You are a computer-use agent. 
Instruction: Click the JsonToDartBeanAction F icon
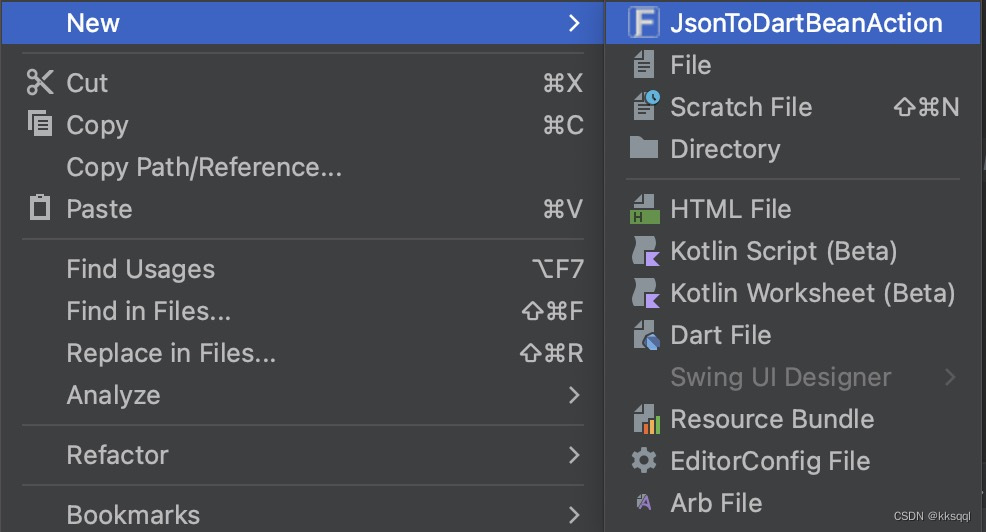tap(643, 23)
